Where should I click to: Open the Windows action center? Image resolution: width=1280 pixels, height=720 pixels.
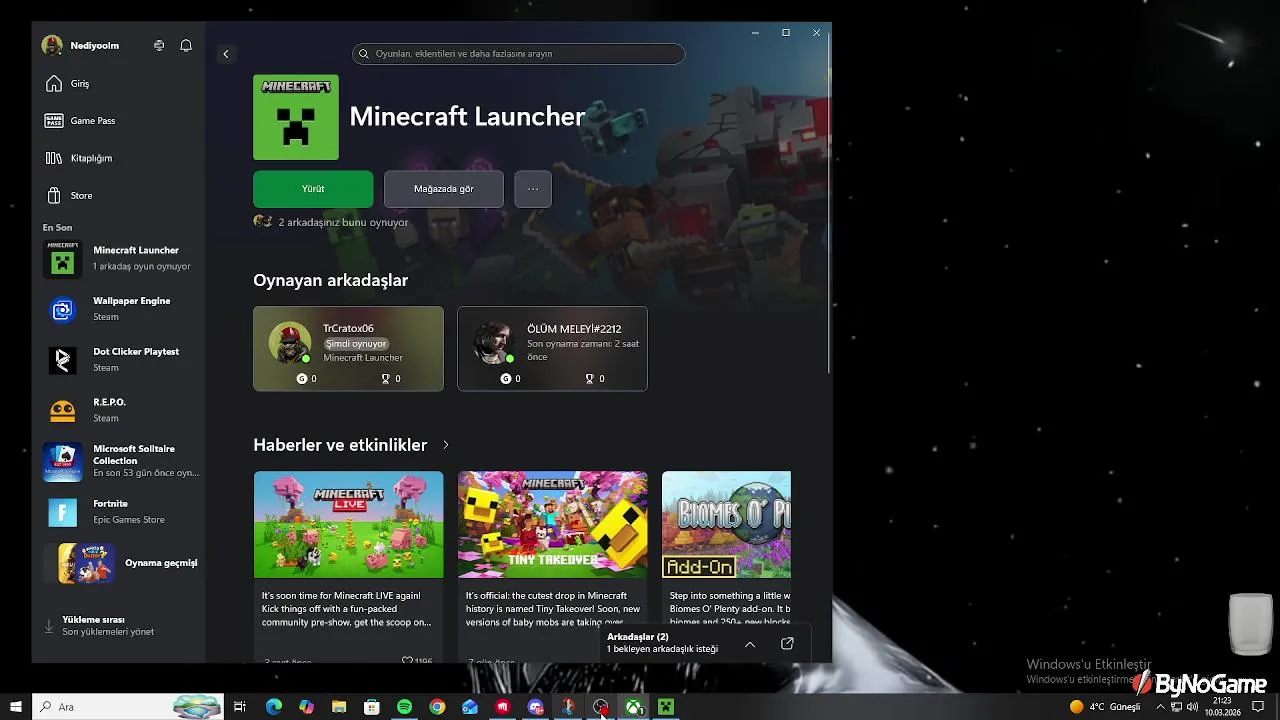coord(1259,707)
